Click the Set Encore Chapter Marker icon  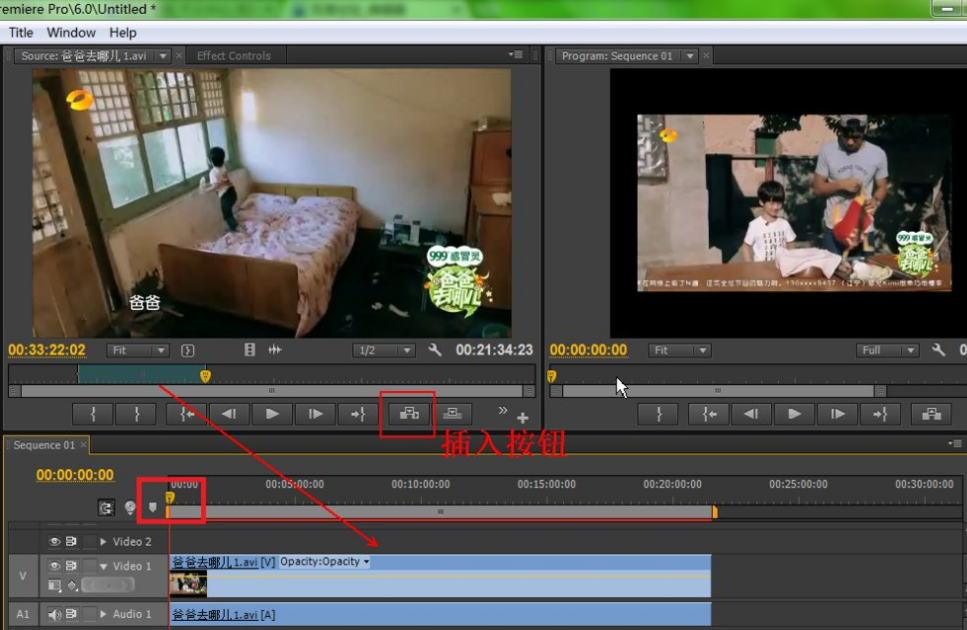130,507
